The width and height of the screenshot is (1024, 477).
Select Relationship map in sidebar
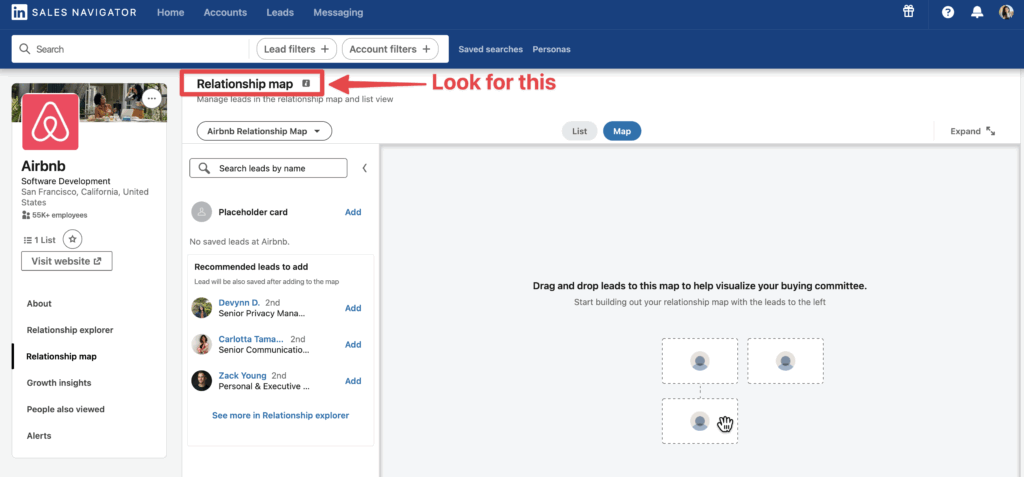61,357
